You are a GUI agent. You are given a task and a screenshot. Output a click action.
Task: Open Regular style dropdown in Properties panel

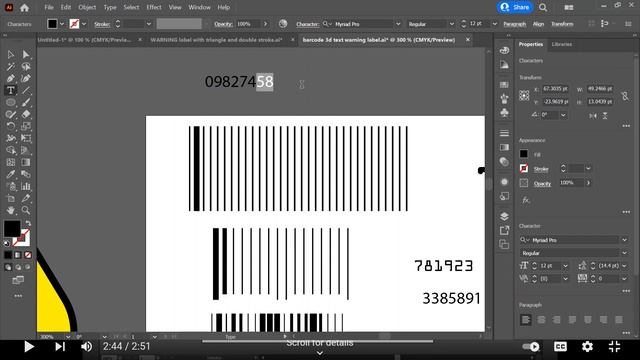[624, 253]
